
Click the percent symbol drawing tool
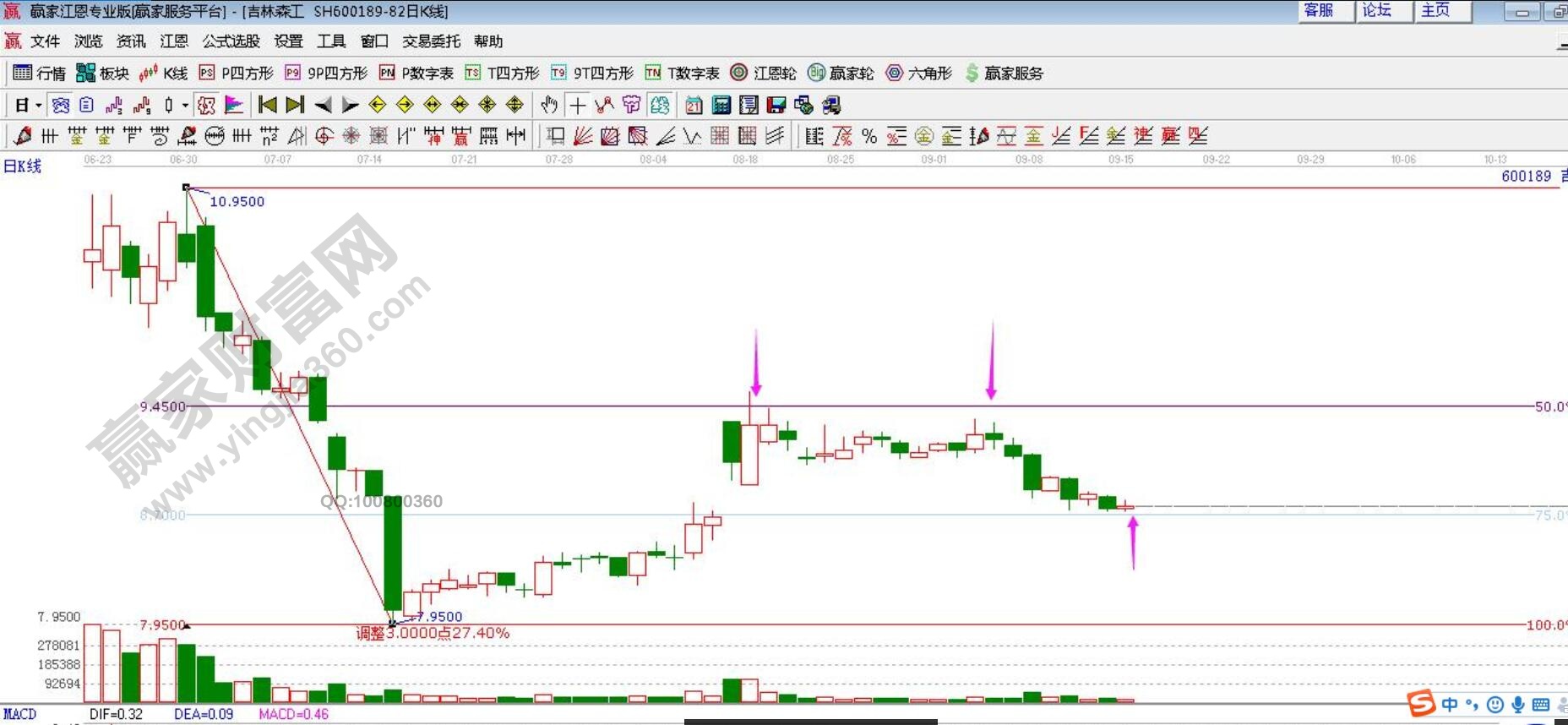[x=868, y=136]
